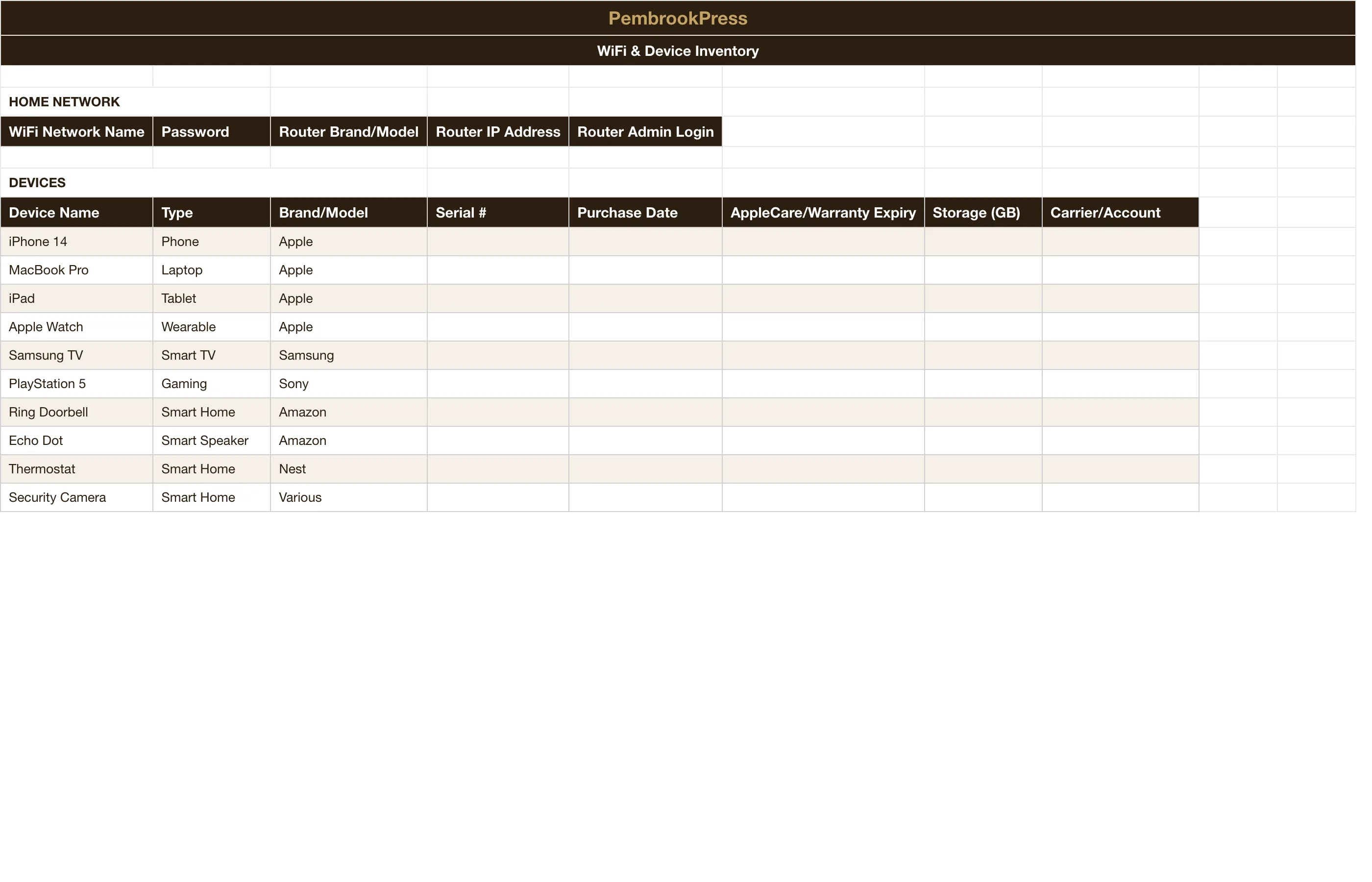Select the HOME NETWORK section heading
The height and width of the screenshot is (882, 1372).
point(135,102)
